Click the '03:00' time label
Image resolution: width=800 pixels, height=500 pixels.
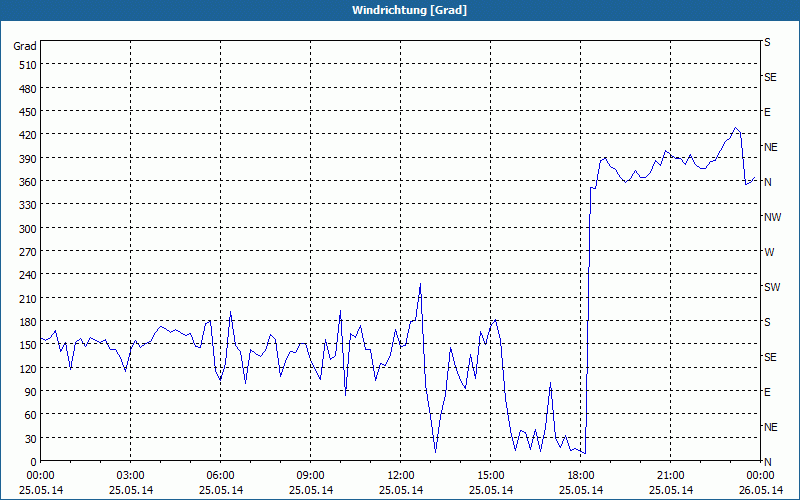(131, 476)
